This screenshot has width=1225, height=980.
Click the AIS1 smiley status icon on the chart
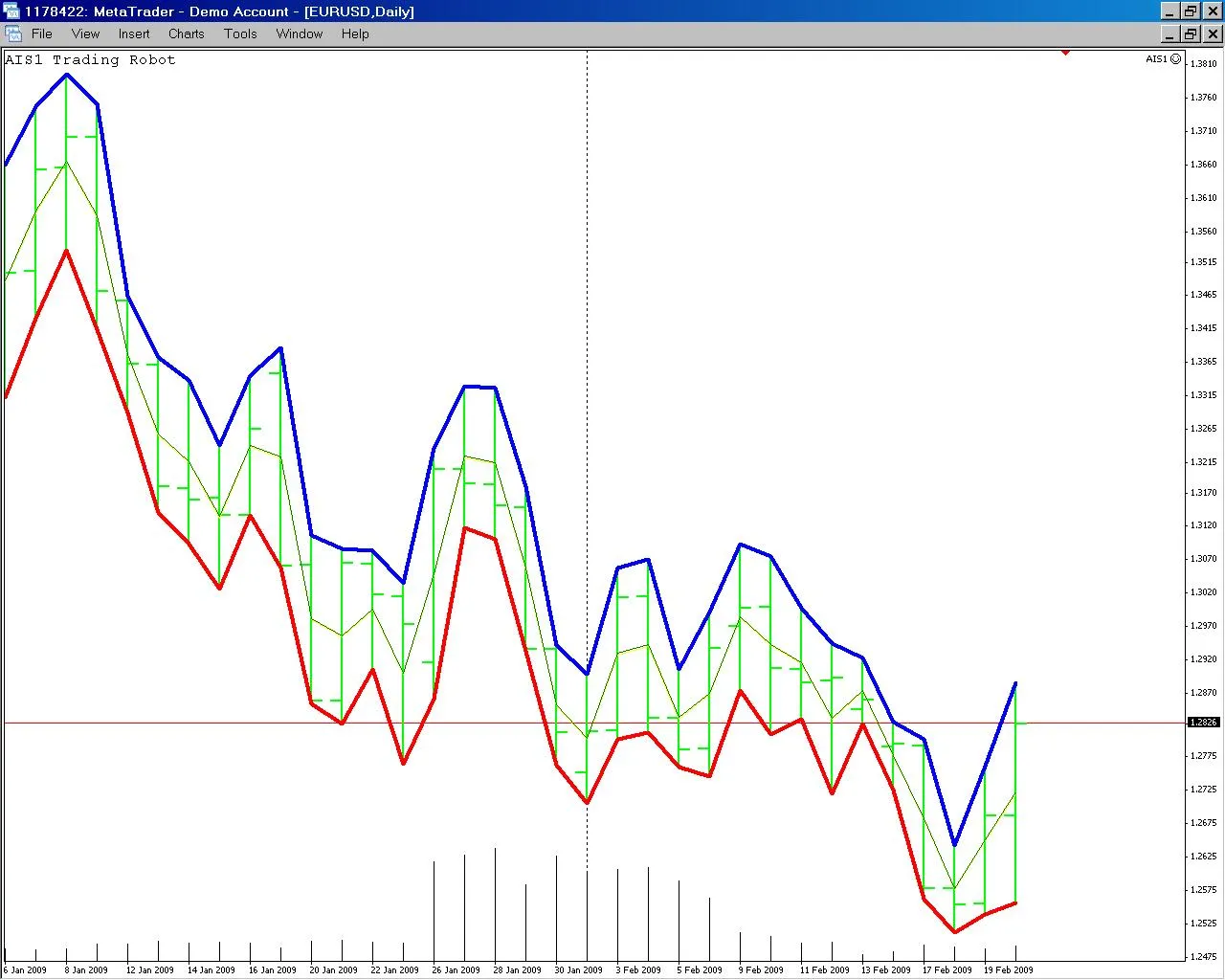[1175, 59]
